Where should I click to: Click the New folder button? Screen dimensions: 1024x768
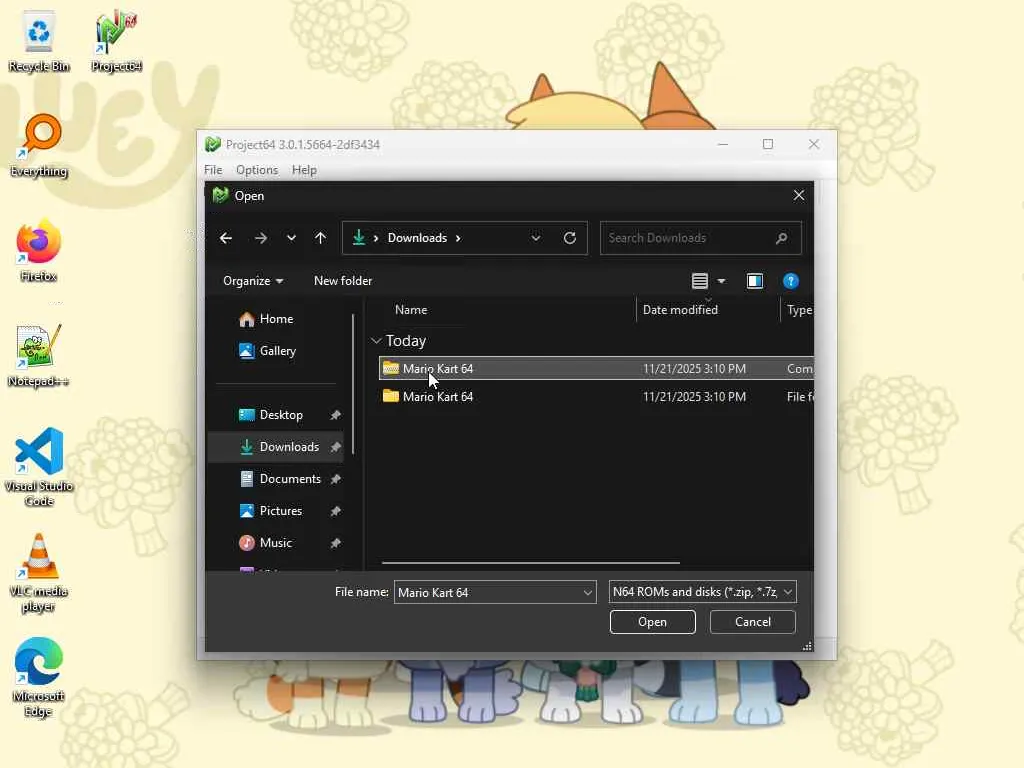[x=343, y=281]
